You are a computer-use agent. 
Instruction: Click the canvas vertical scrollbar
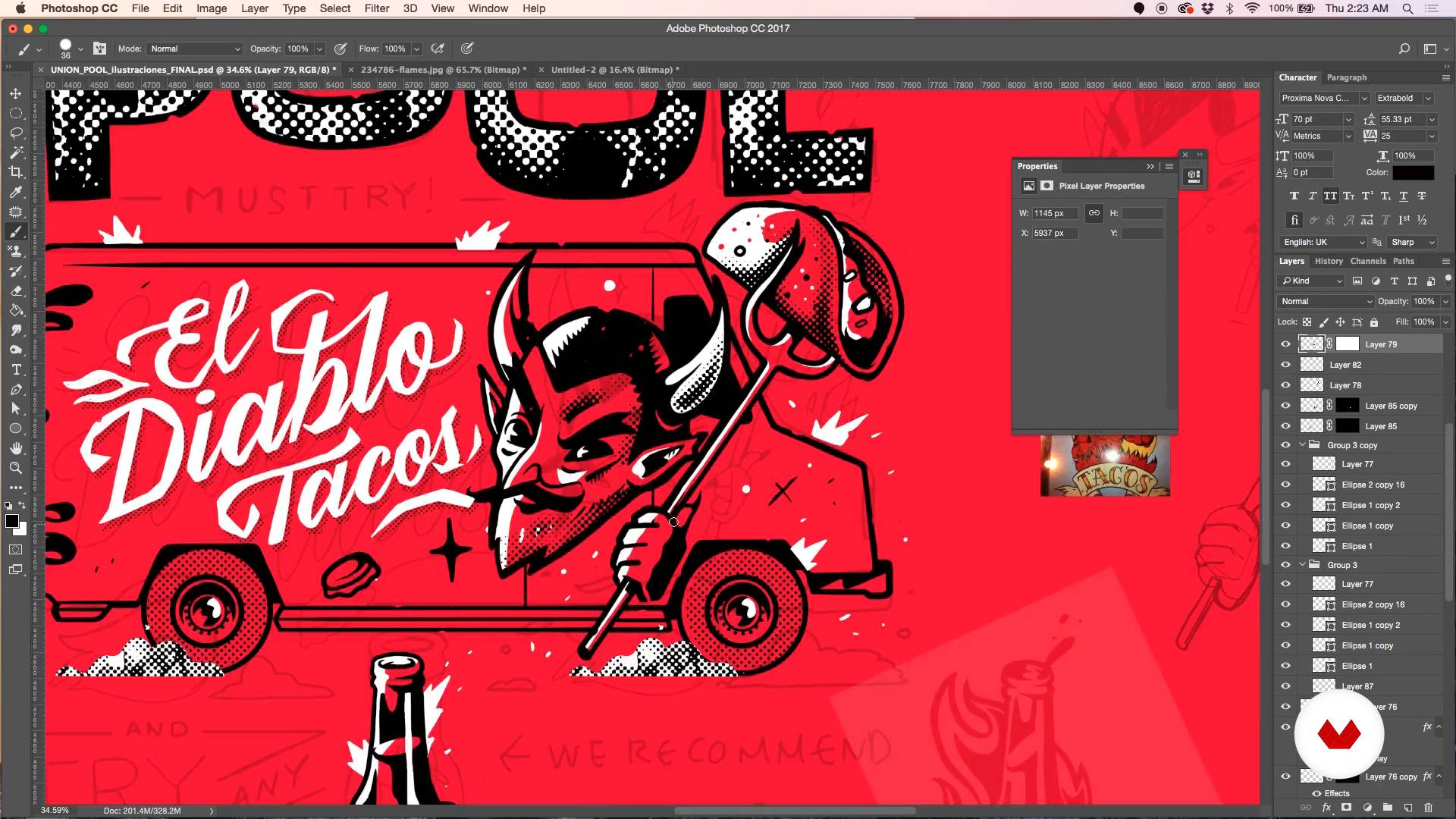tap(1265, 476)
